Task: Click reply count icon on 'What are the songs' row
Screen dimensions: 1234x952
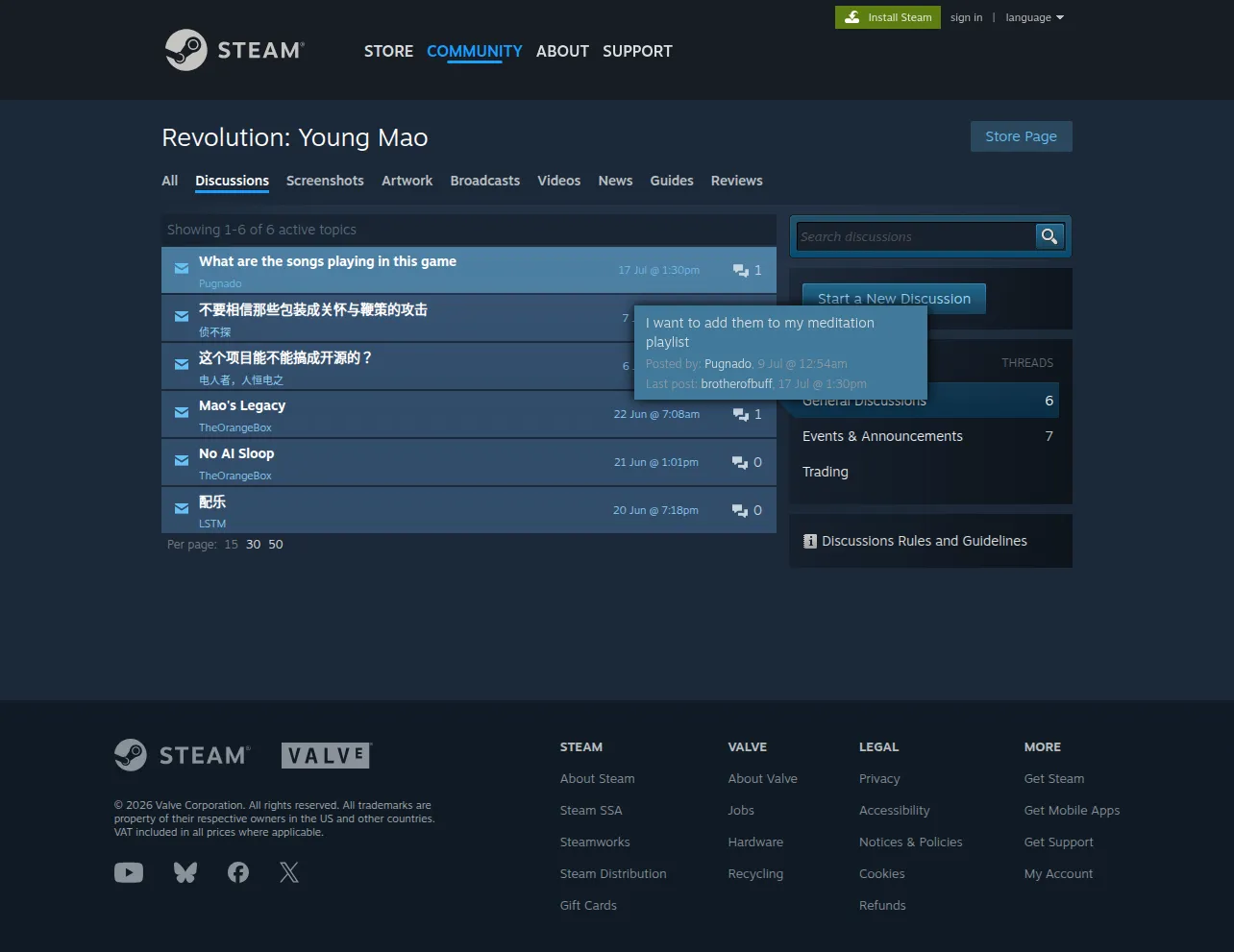Action: (741, 271)
